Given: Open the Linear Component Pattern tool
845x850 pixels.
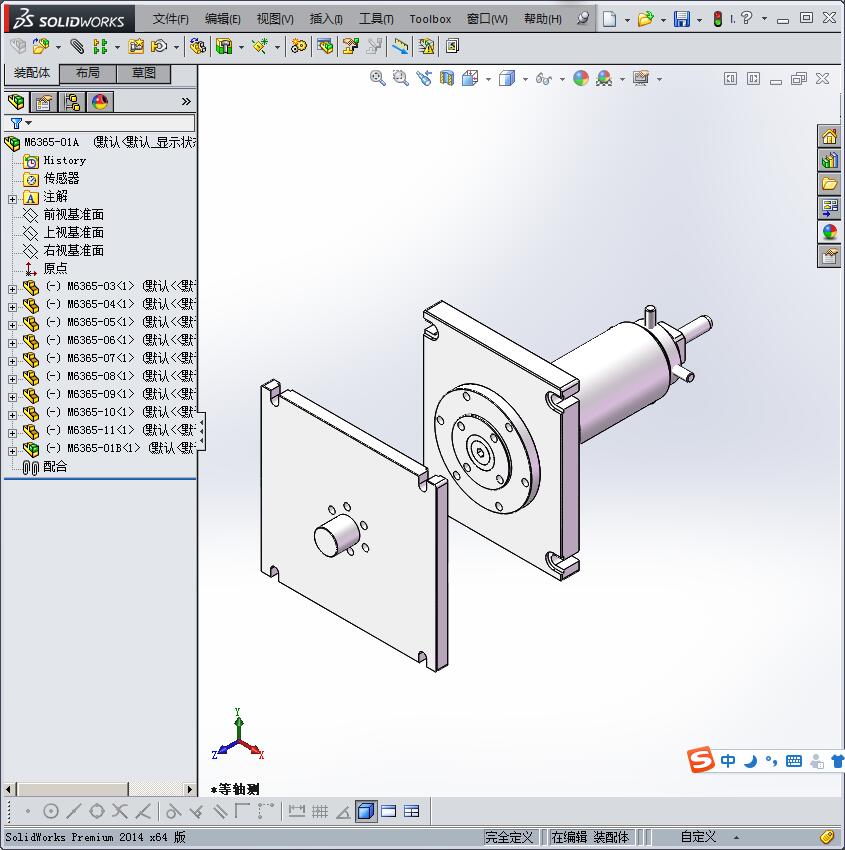Looking at the screenshot, I should click(100, 47).
